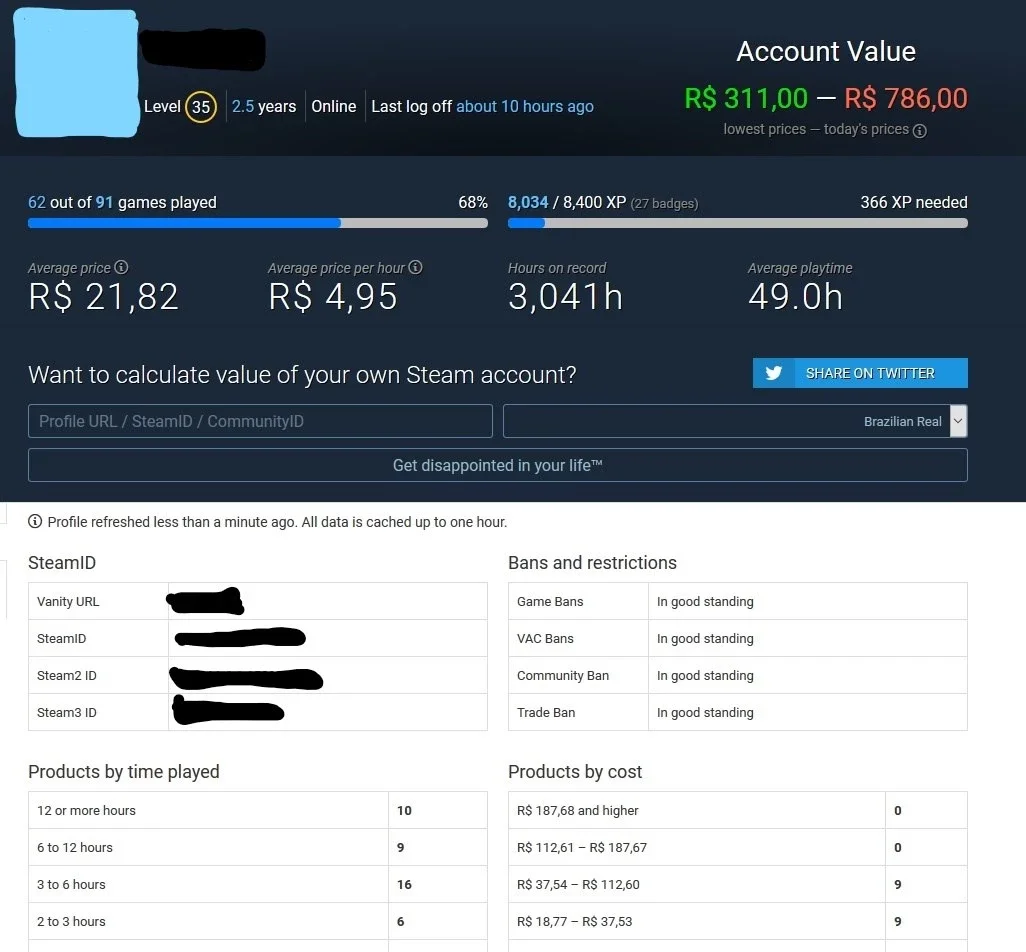Open the Brazilian Real currency dropdown

click(x=735, y=421)
